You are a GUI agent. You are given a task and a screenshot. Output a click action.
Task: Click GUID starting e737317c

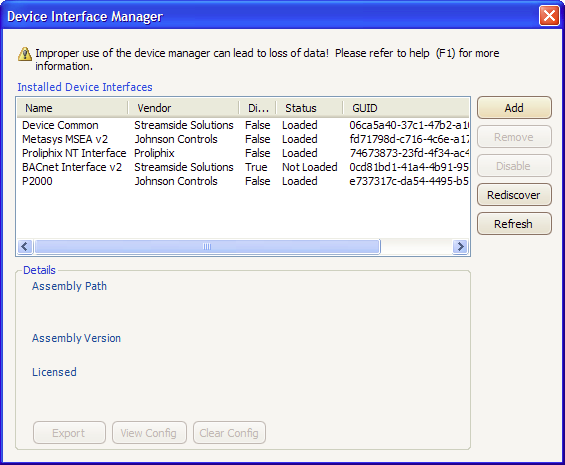point(409,181)
